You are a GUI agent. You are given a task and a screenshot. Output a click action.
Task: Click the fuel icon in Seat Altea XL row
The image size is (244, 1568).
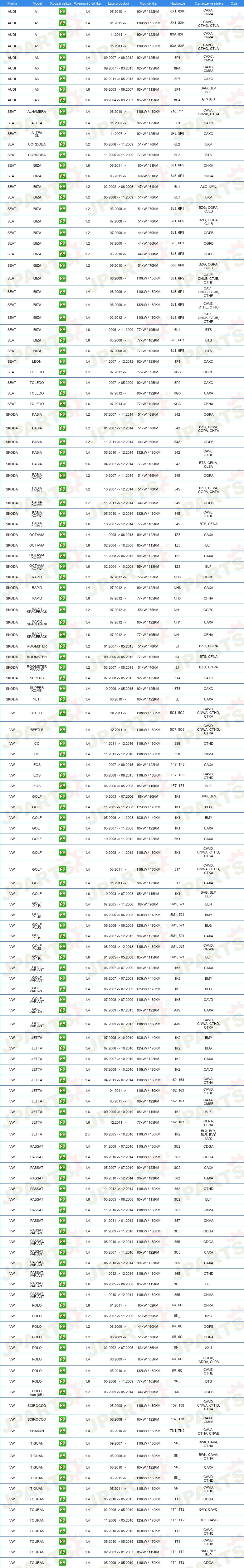click(63, 134)
